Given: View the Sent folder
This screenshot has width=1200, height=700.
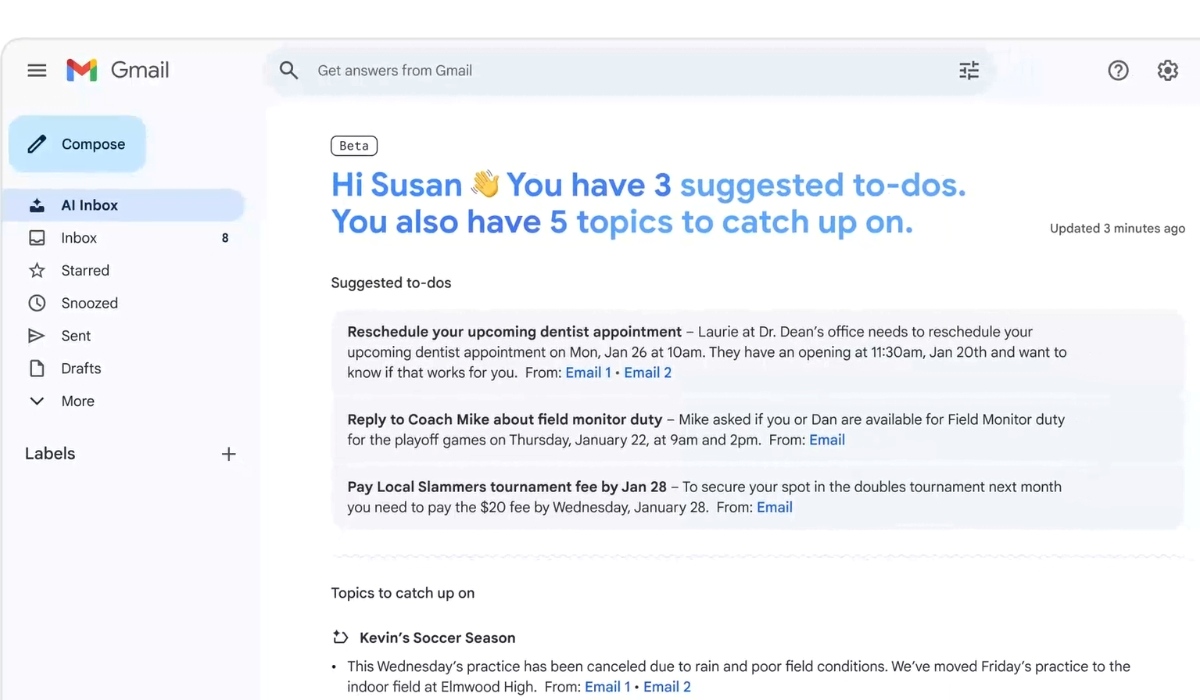Looking at the screenshot, I should (76, 336).
